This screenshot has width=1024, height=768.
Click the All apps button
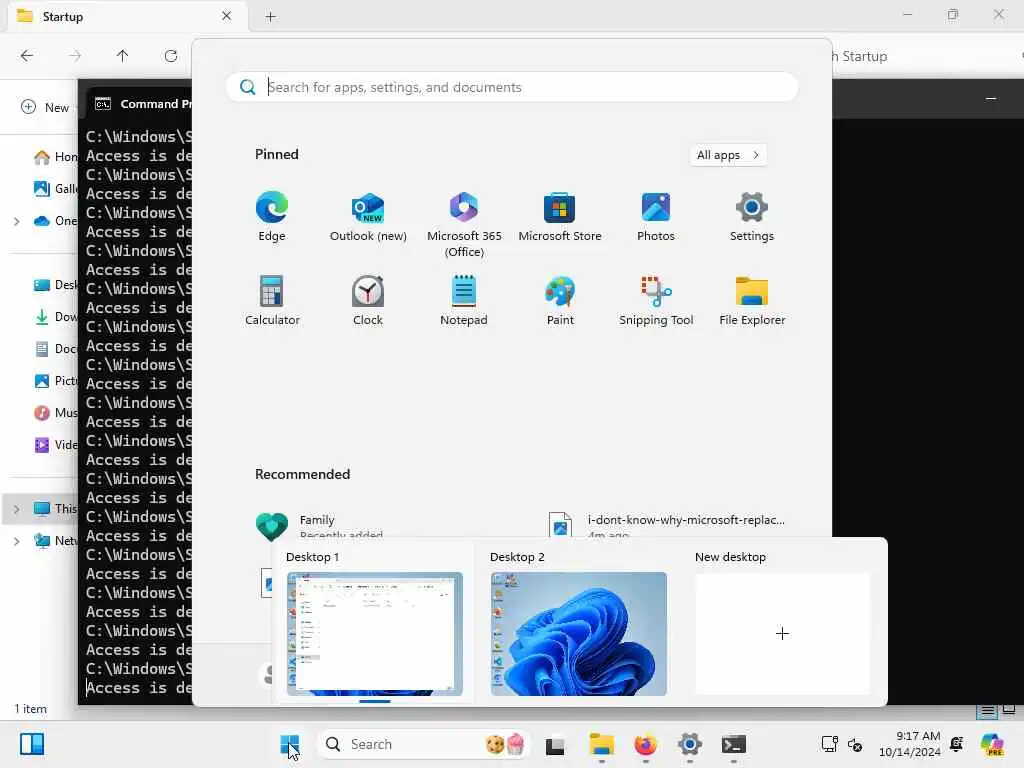(x=728, y=155)
